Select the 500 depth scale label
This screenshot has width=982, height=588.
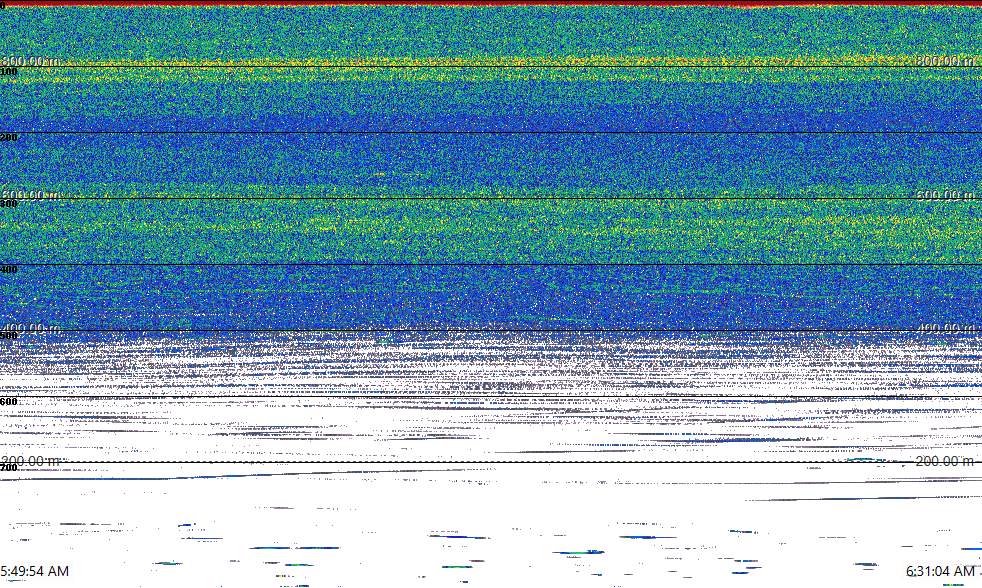[9, 336]
